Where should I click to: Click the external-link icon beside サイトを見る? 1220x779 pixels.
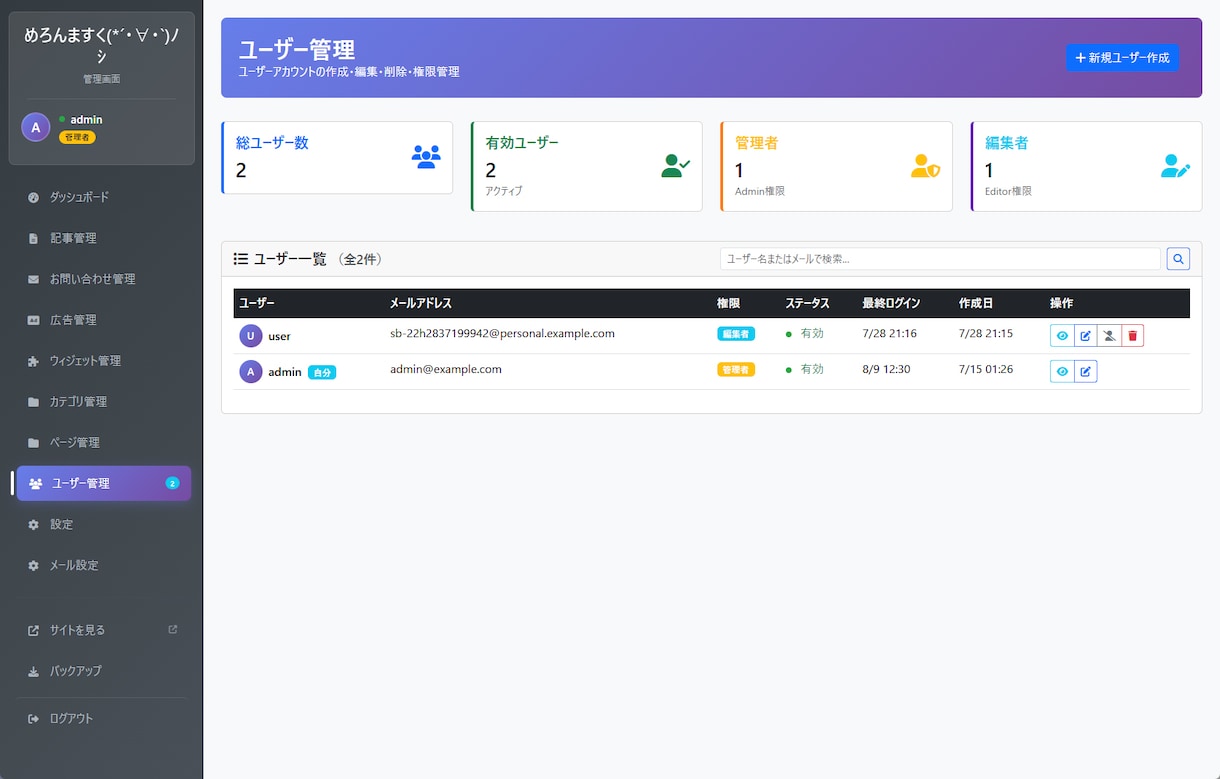[x=173, y=629]
